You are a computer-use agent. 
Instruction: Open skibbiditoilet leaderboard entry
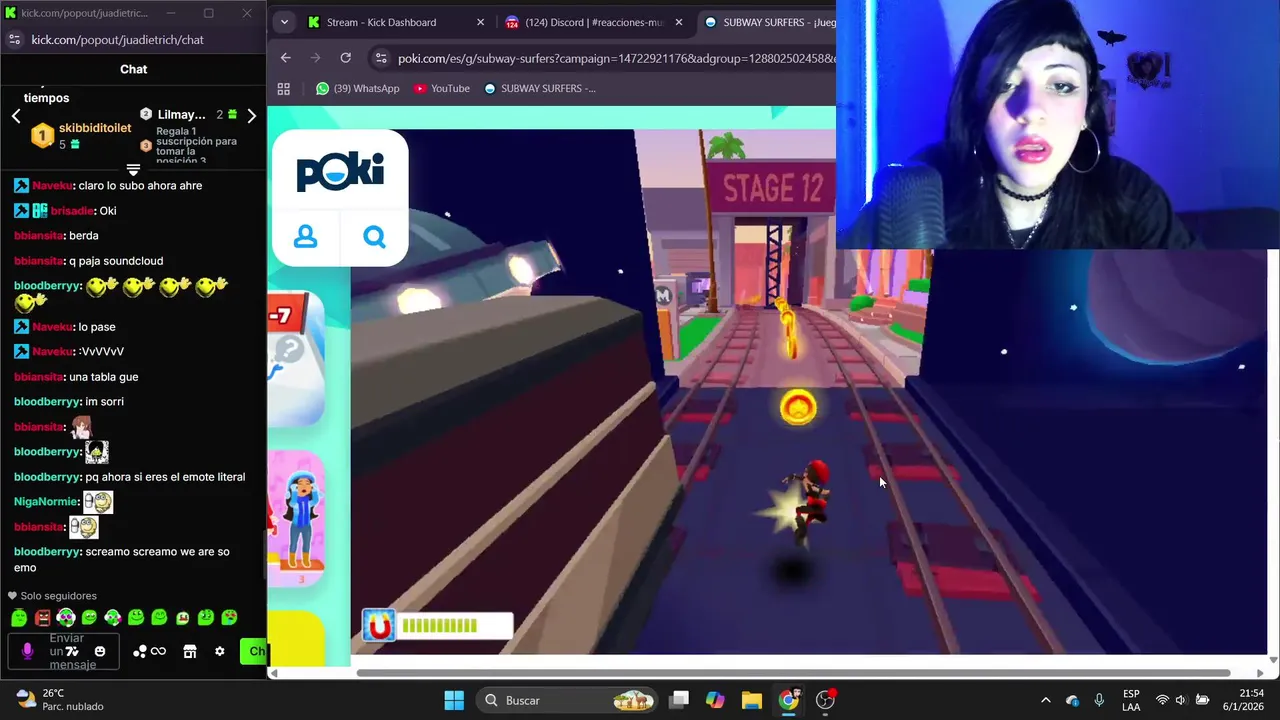click(82, 136)
